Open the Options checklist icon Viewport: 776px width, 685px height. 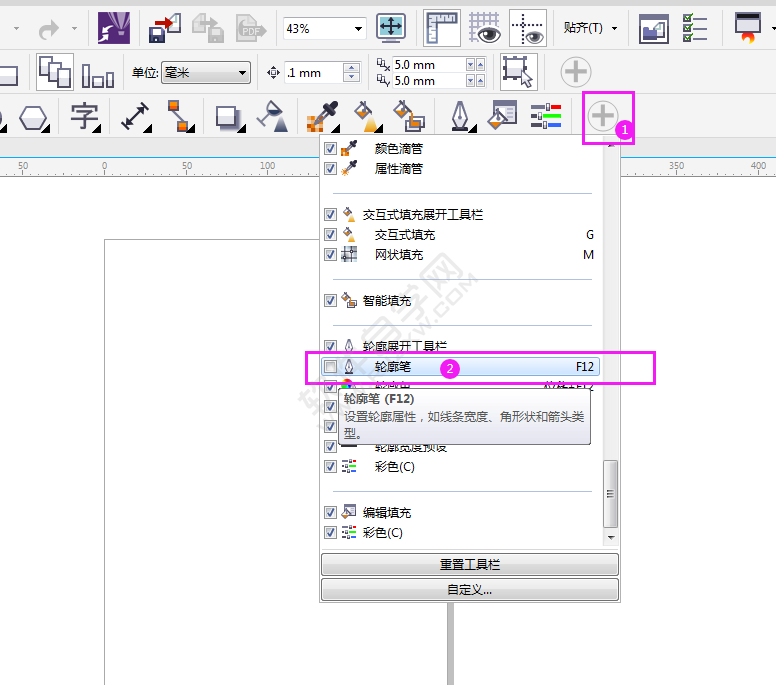(695, 28)
